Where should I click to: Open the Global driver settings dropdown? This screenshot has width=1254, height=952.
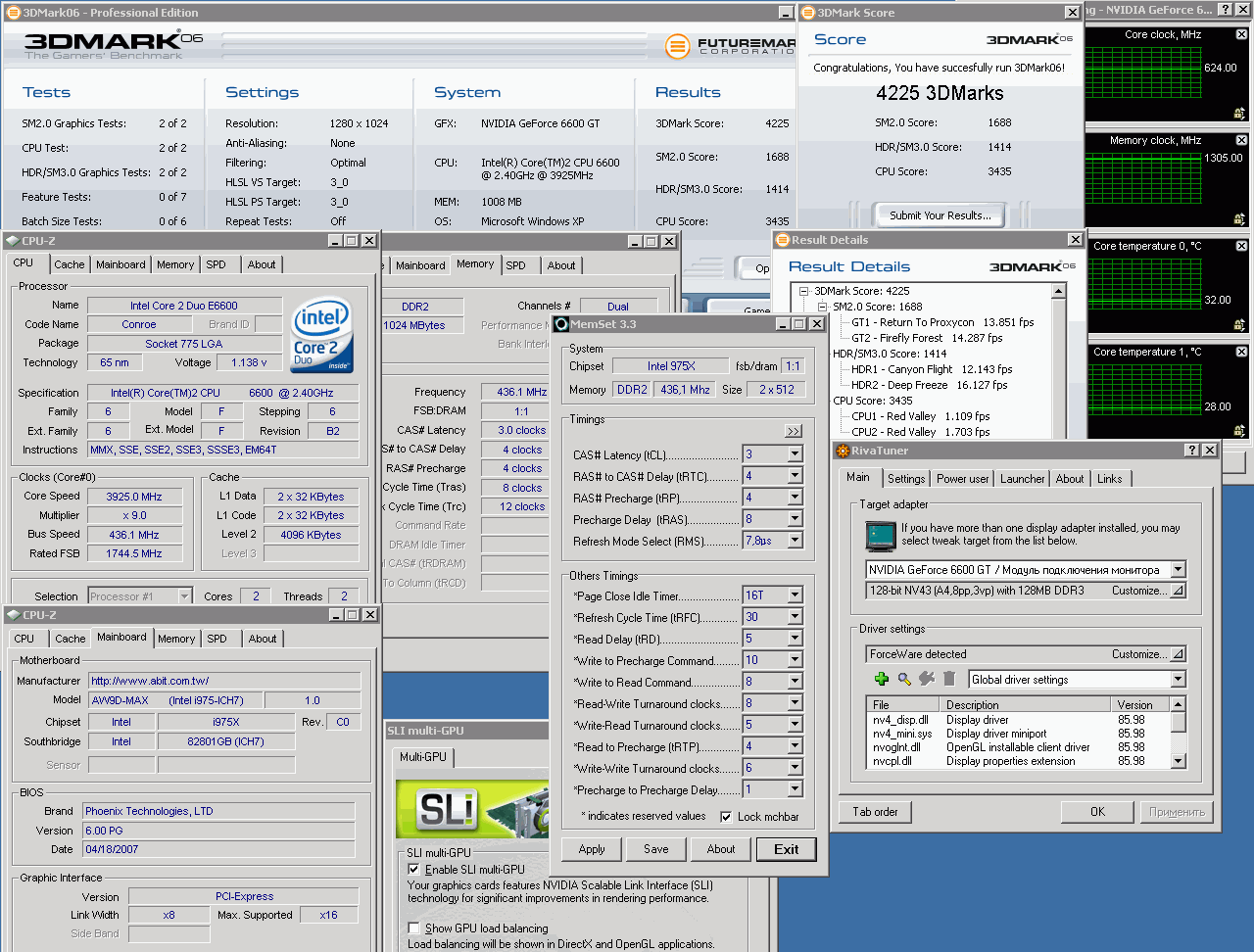1178,679
